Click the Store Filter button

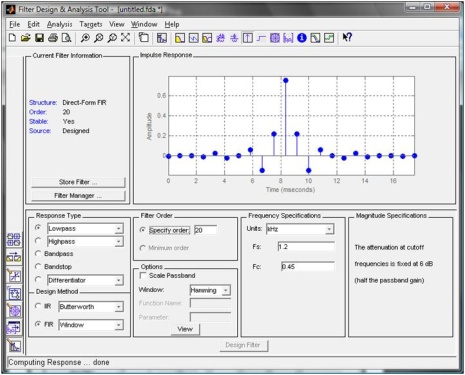tap(78, 182)
